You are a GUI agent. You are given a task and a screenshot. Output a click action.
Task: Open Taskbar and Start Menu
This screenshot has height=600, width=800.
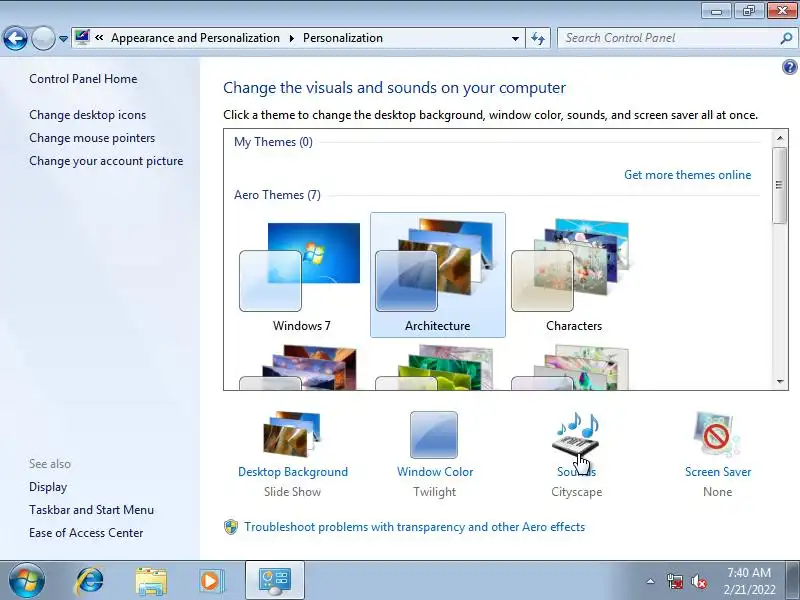click(91, 510)
